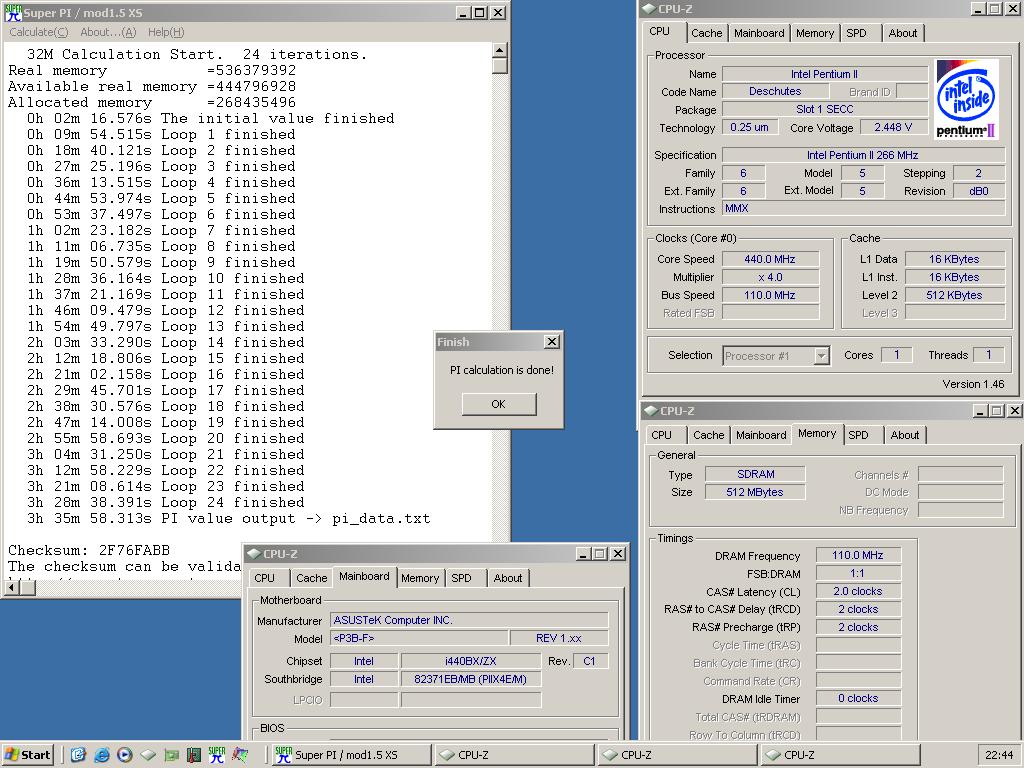
Task: Click the title bar icon of the CPU-Z Memory window
Action: [x=650, y=411]
